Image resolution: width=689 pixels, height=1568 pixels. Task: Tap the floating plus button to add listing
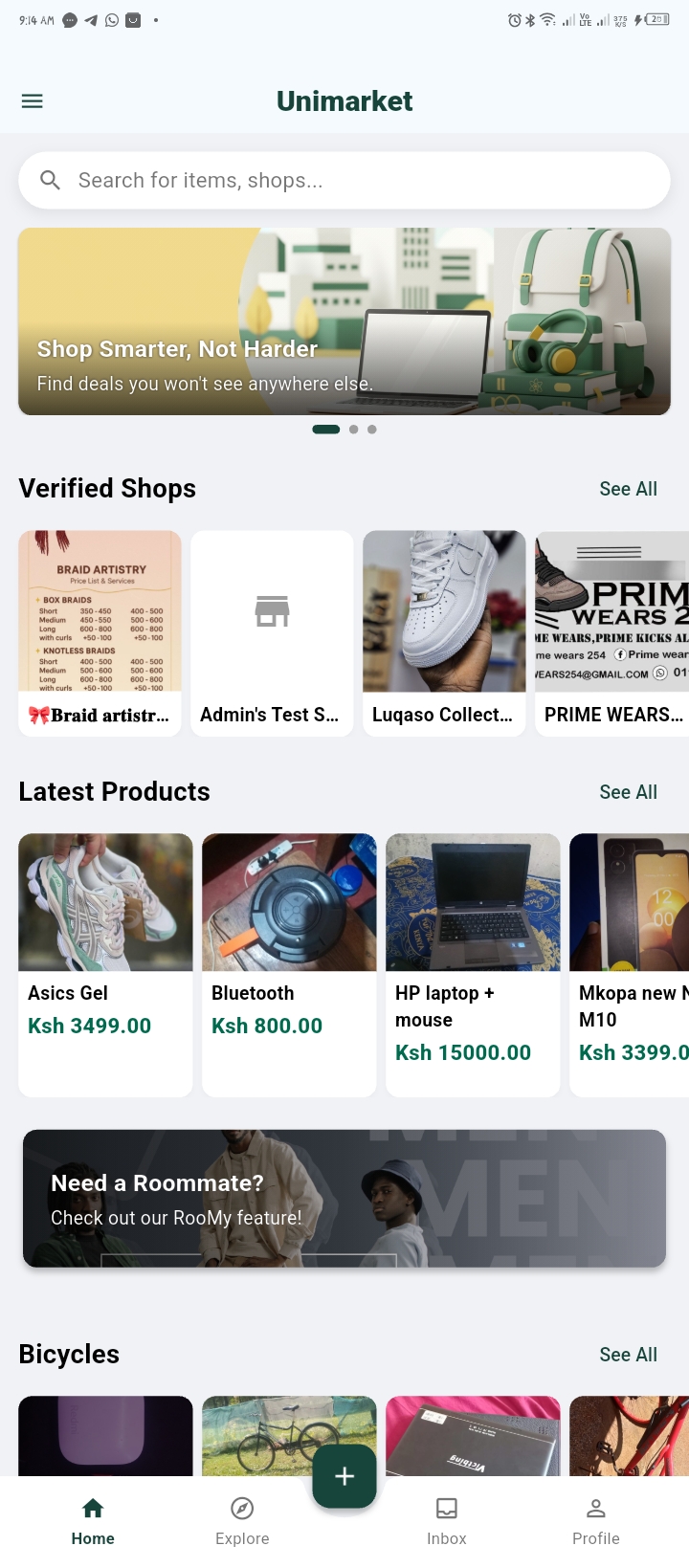[344, 1476]
